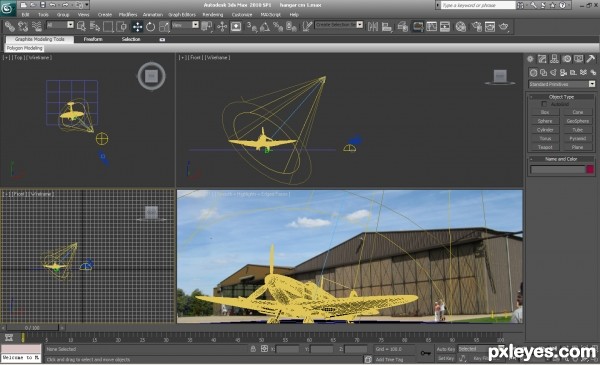Enable the AutoGrid checkbox

coord(544,104)
